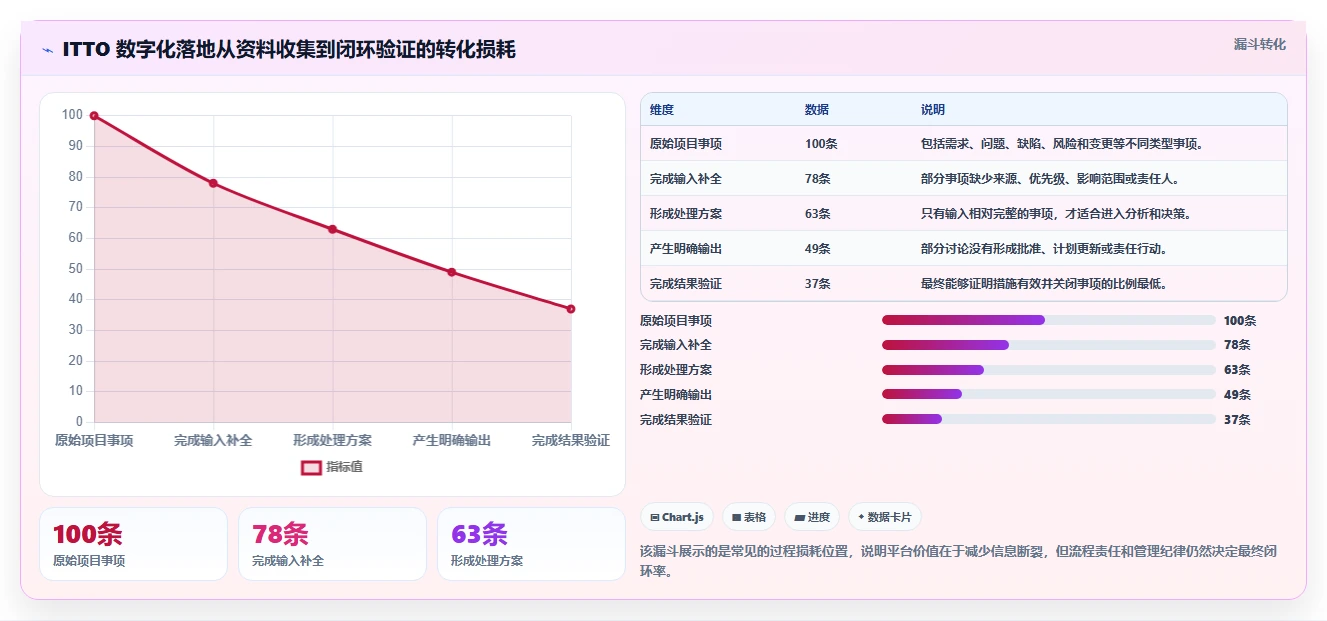
Task: Click the 完成结果验证 label in the progress list
Action: 676,420
